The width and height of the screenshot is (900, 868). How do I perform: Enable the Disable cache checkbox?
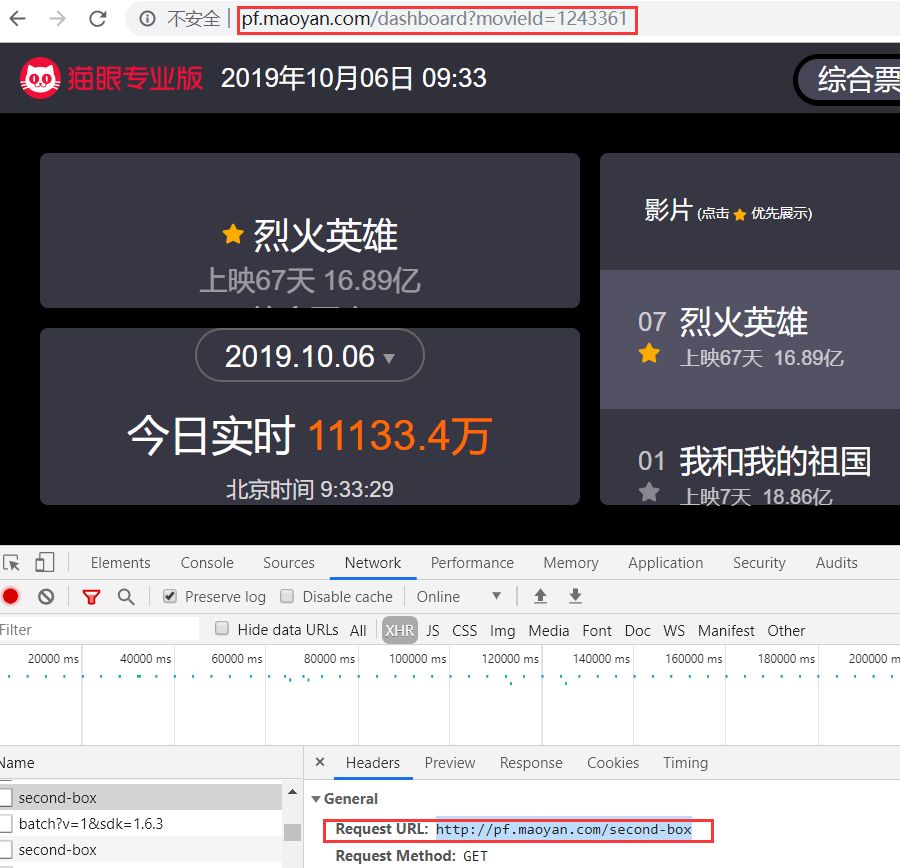[x=287, y=596]
